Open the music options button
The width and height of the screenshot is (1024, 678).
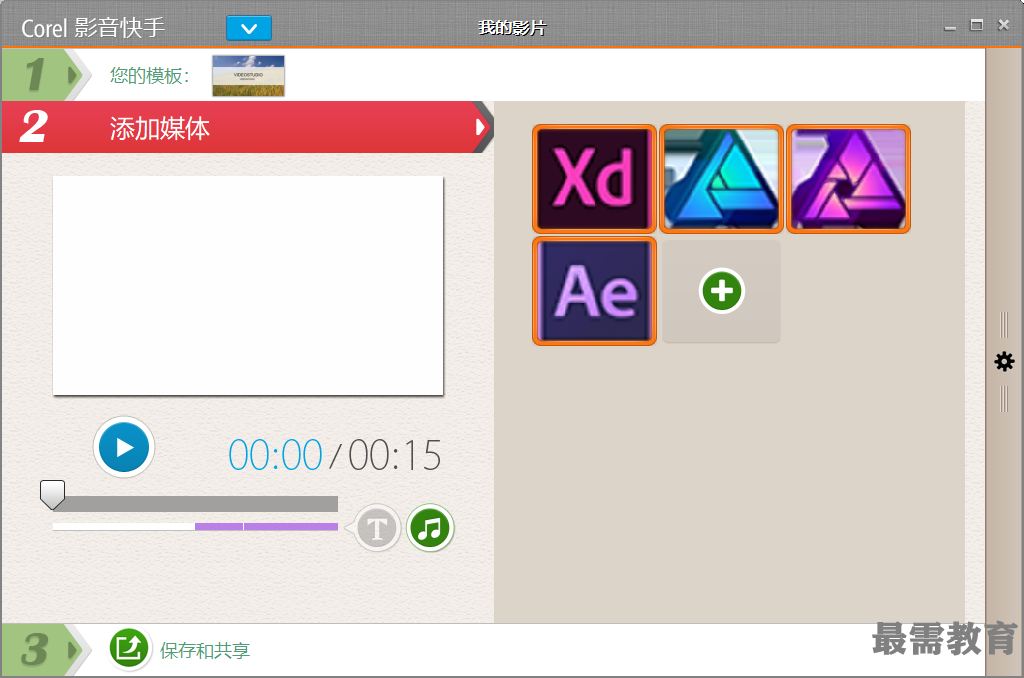pos(430,528)
